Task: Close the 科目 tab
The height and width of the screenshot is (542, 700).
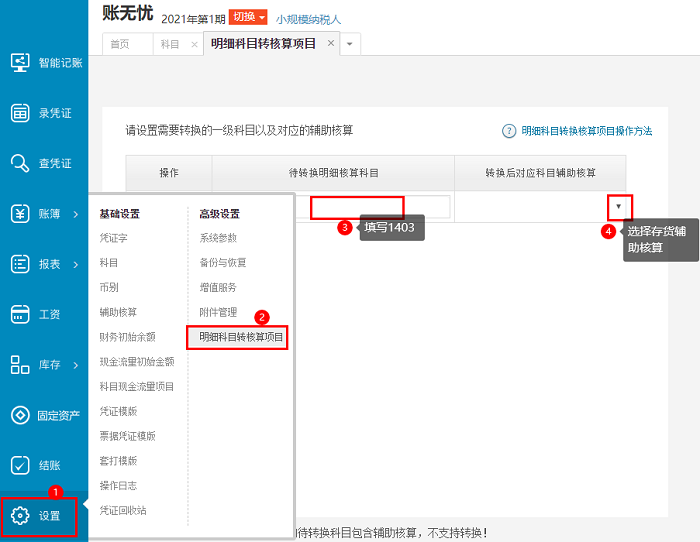Action: point(194,44)
